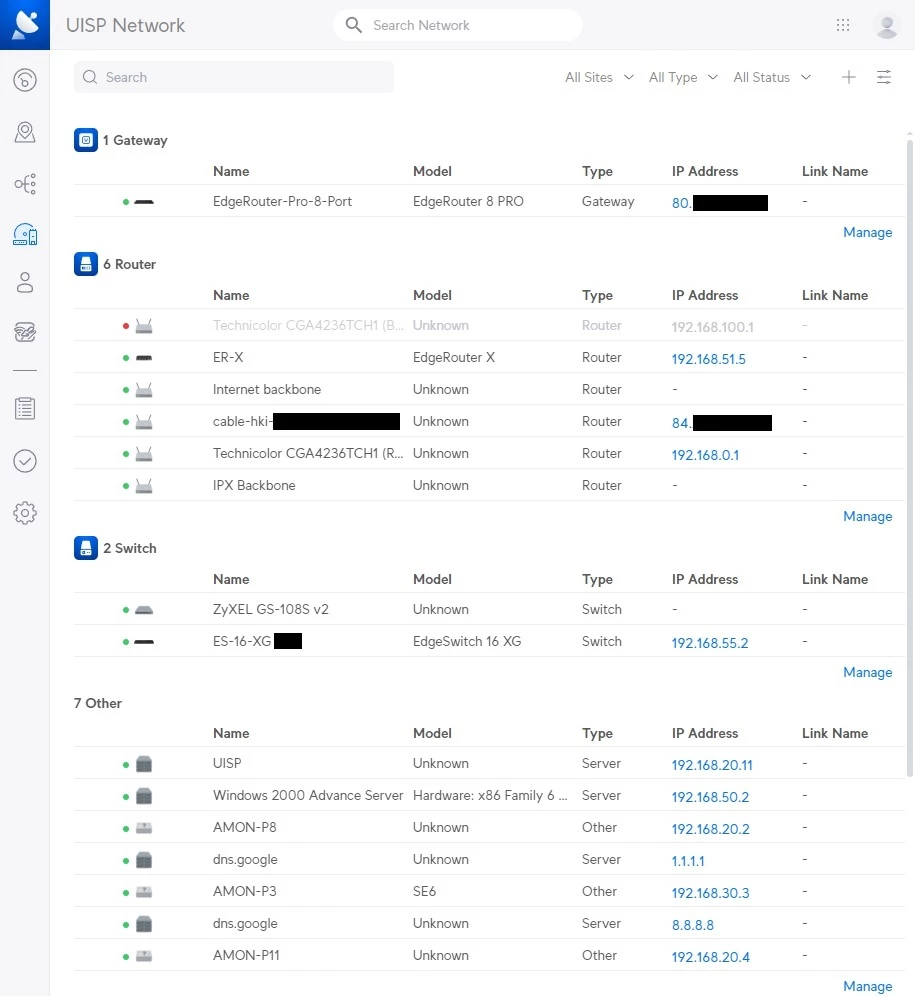Image resolution: width=915 pixels, height=996 pixels.
Task: Open the settings gear sidebar icon
Action: point(25,513)
